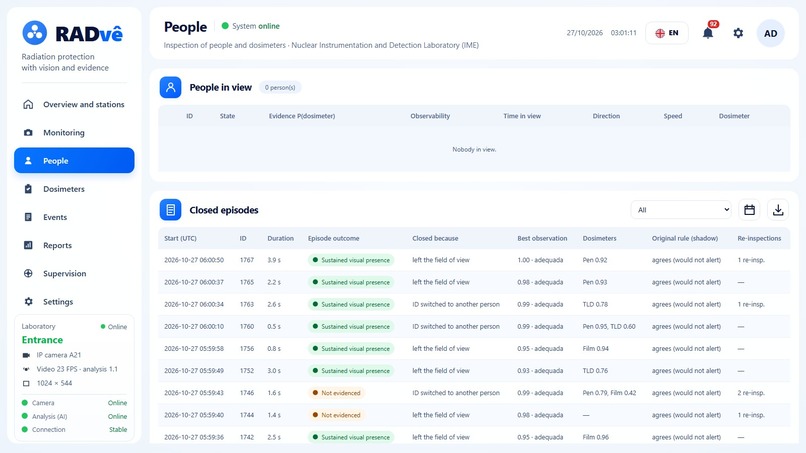Select episode row with ID 1767
Screen dimensions: 806x453
(474, 260)
